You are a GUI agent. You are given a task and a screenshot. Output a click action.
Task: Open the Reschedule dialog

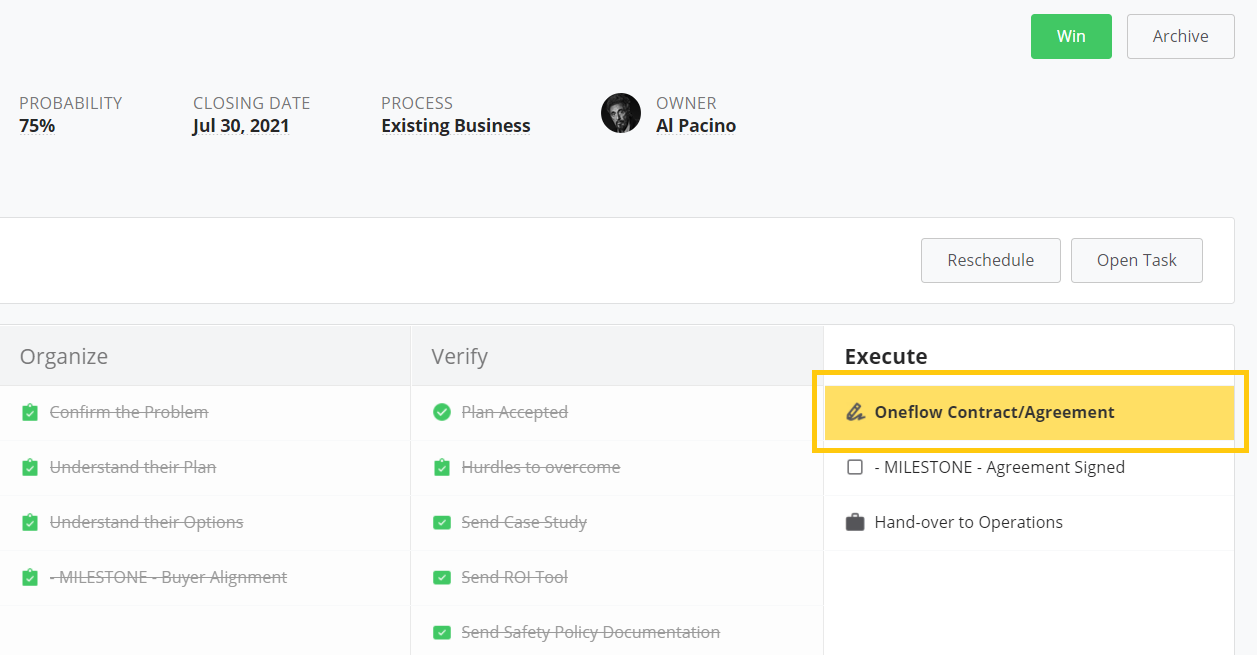(x=990, y=260)
